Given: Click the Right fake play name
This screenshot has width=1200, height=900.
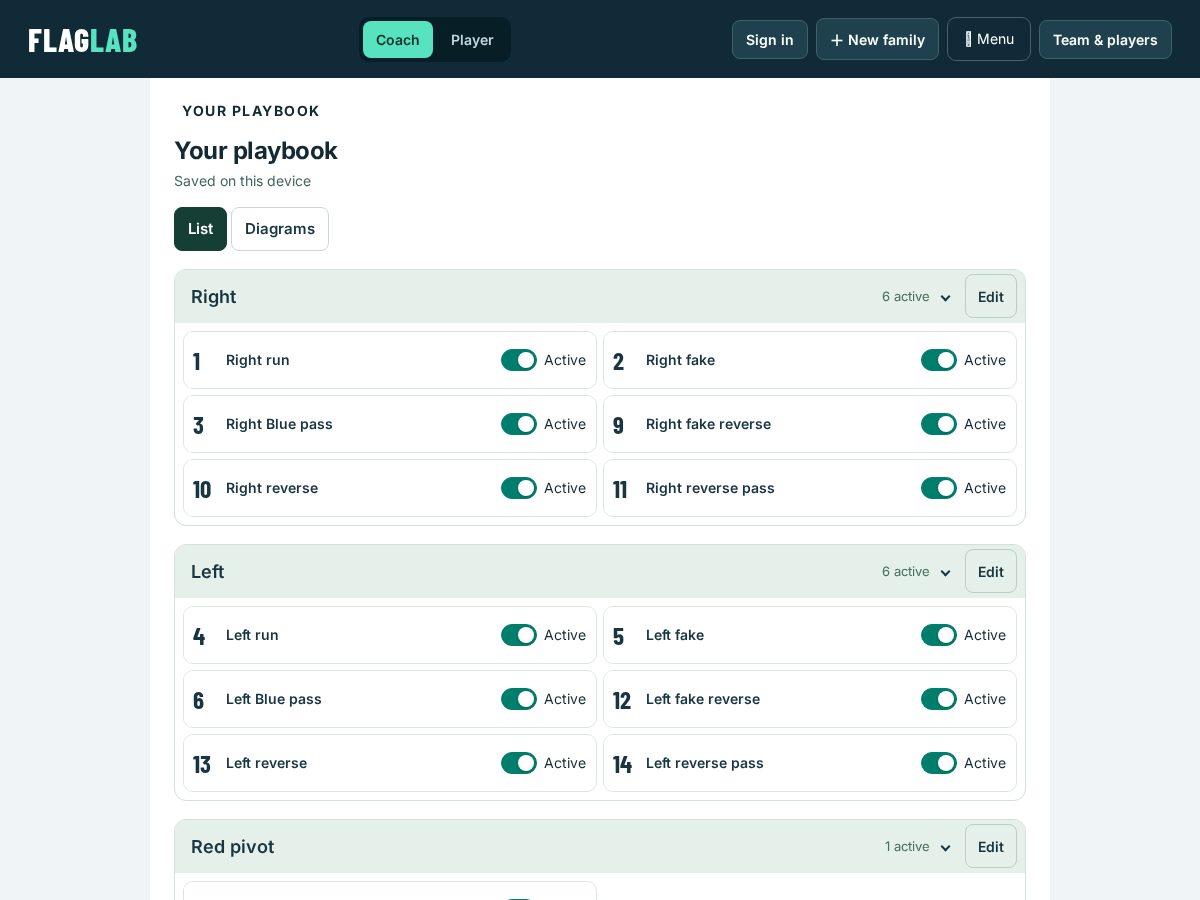Looking at the screenshot, I should [x=680, y=360].
